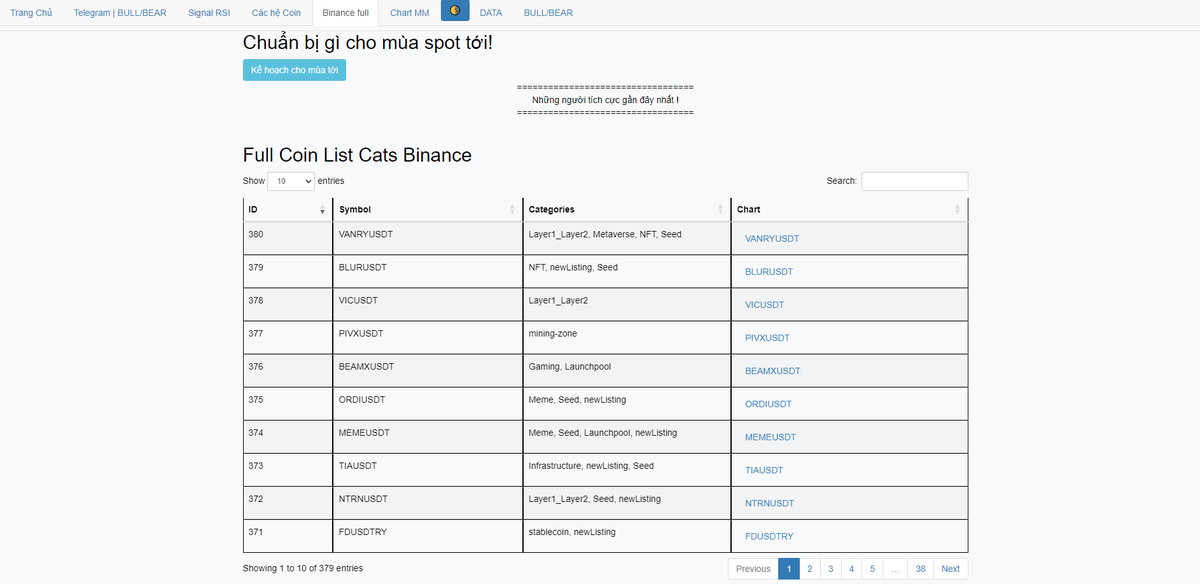Click the Chart column header text
Viewport: 1200px width, 584px height.
point(749,210)
